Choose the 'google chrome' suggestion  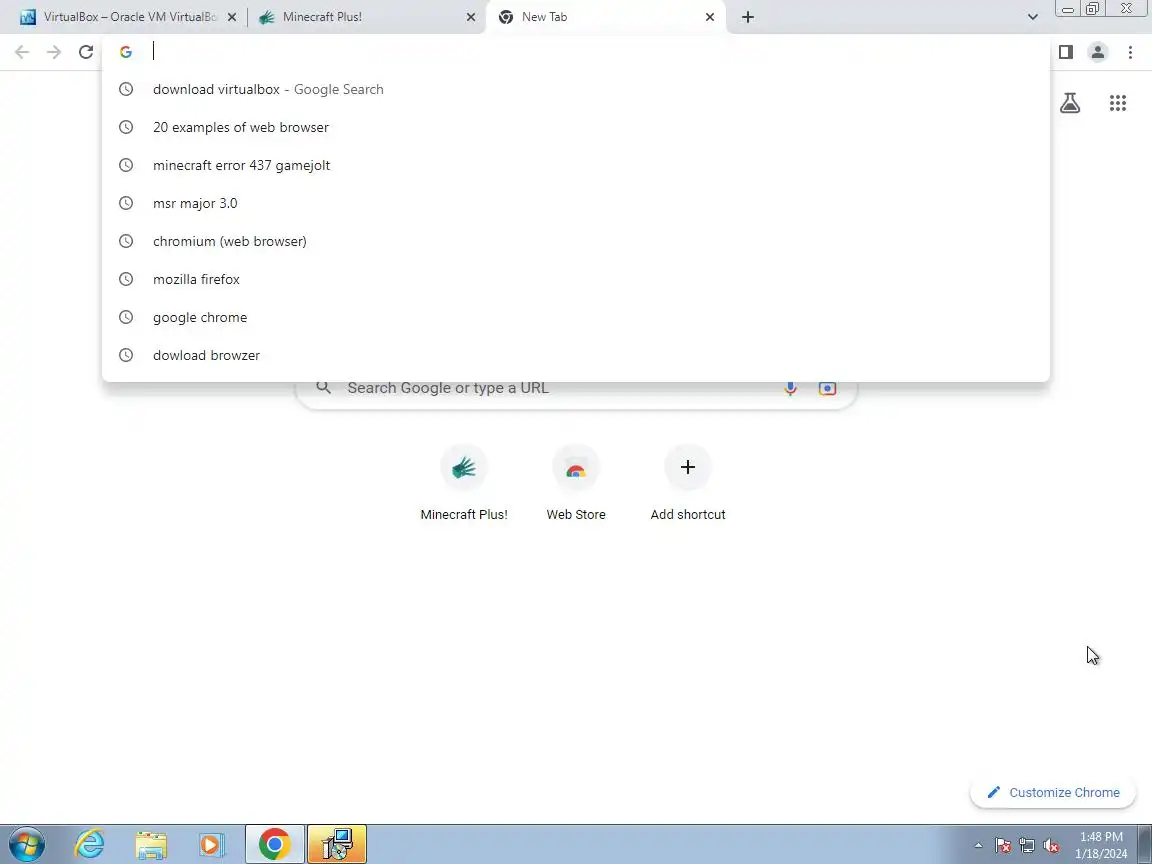[576, 317]
